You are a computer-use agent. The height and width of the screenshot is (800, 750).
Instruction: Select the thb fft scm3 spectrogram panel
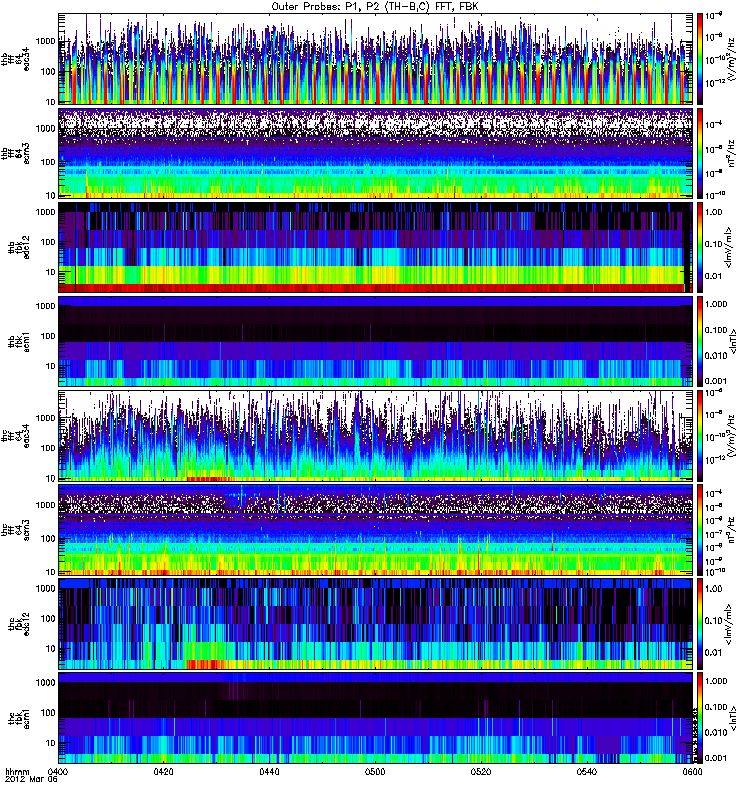[x=375, y=152]
